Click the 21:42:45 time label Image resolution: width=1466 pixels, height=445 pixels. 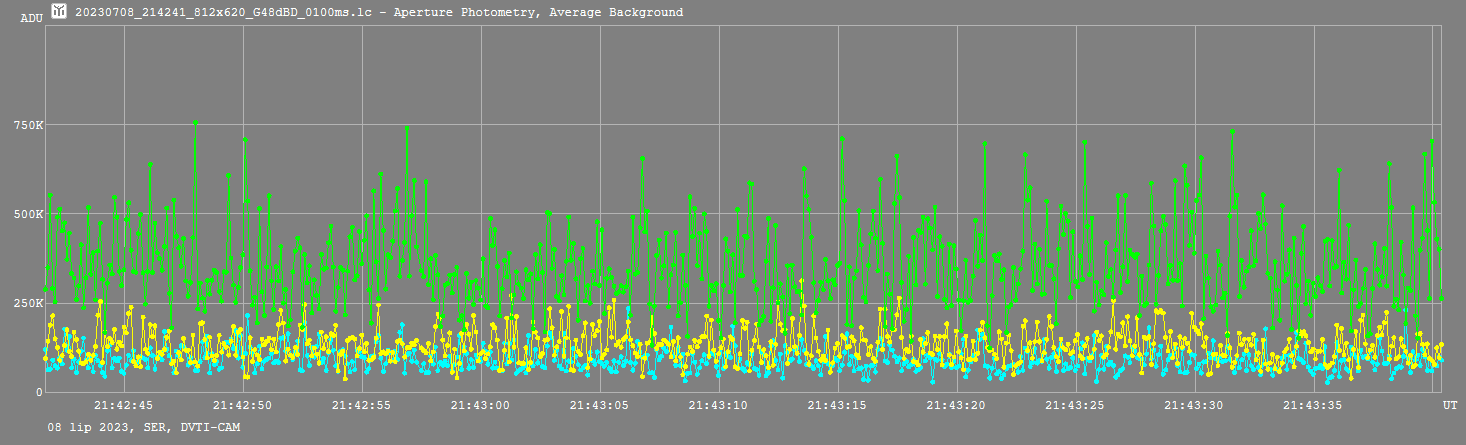pyautogui.click(x=124, y=405)
